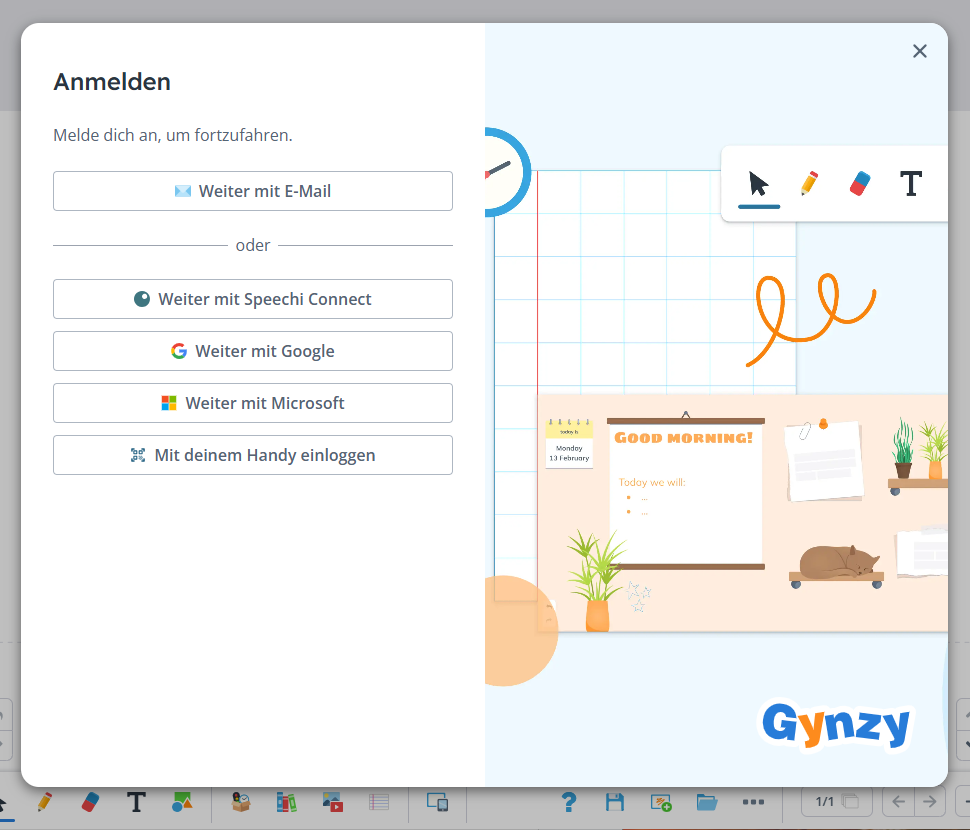The image size is (970, 830).
Task: Select Weiter mit Microsoft option
Action: (x=252, y=403)
